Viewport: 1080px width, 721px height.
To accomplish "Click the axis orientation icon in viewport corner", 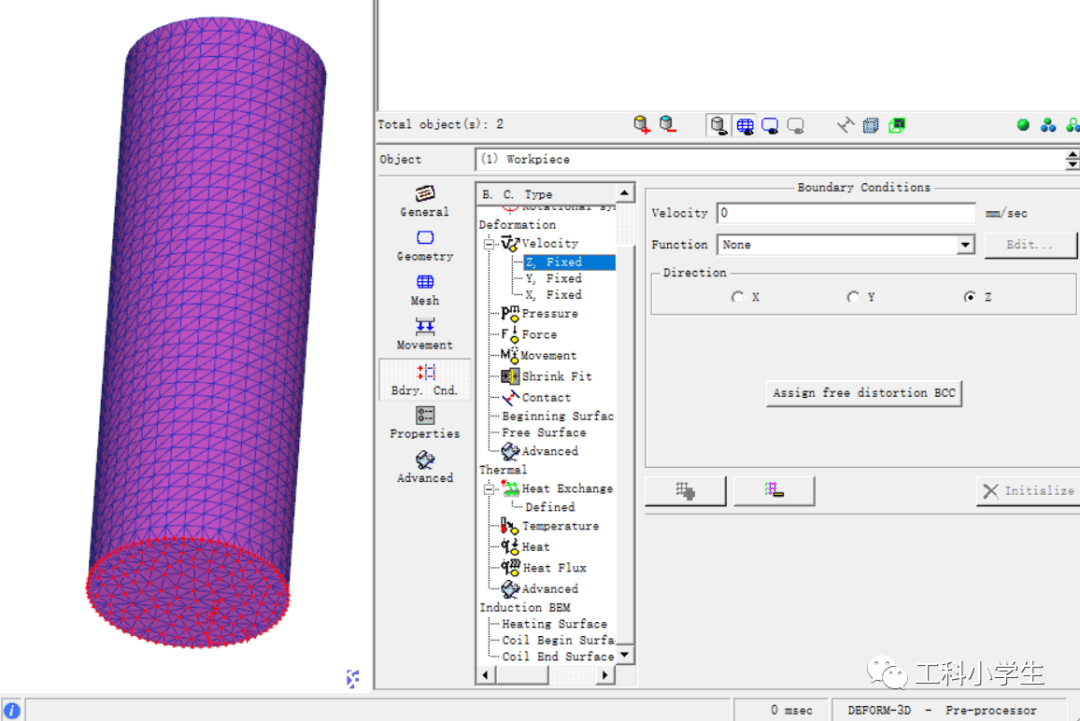I will (353, 678).
